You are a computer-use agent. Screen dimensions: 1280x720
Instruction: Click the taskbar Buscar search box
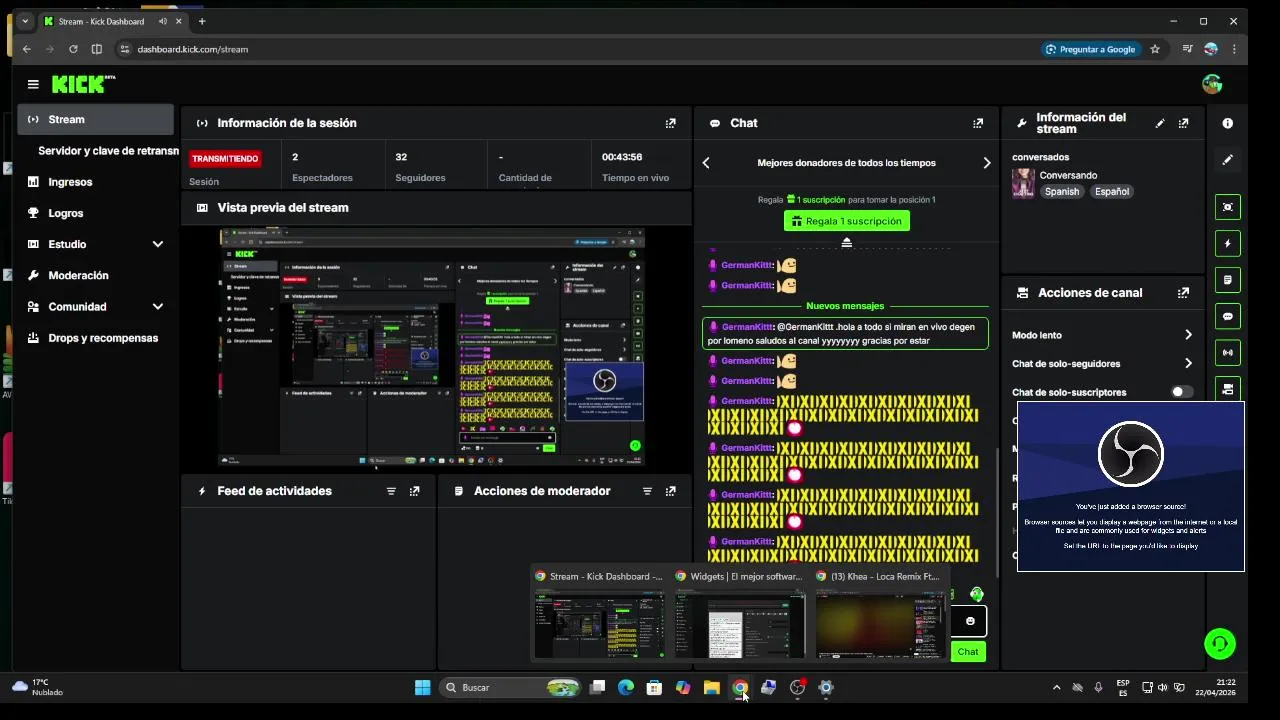[511, 687]
